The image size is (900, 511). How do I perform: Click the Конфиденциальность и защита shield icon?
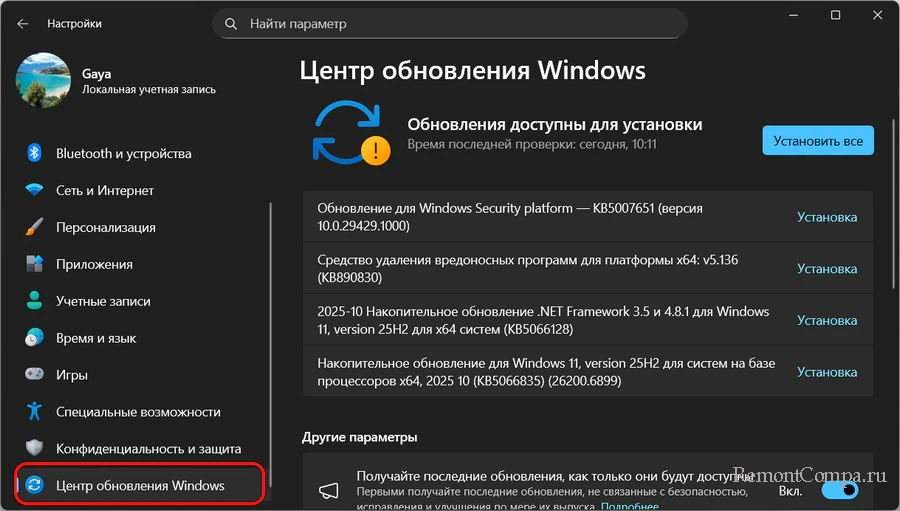tap(35, 449)
